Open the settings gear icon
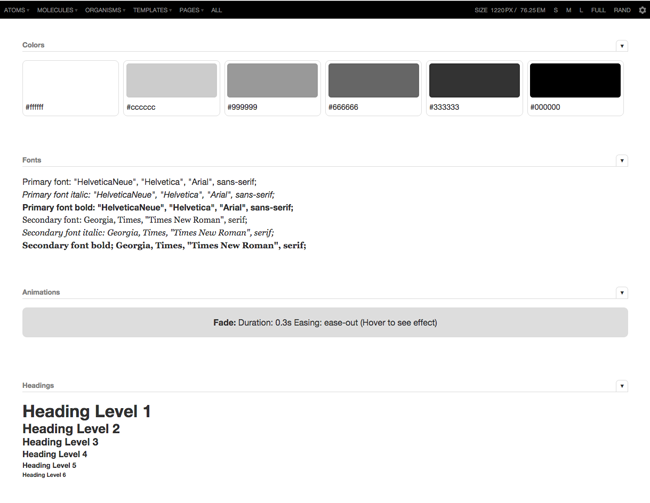This screenshot has height=503, width=650. [x=642, y=10]
